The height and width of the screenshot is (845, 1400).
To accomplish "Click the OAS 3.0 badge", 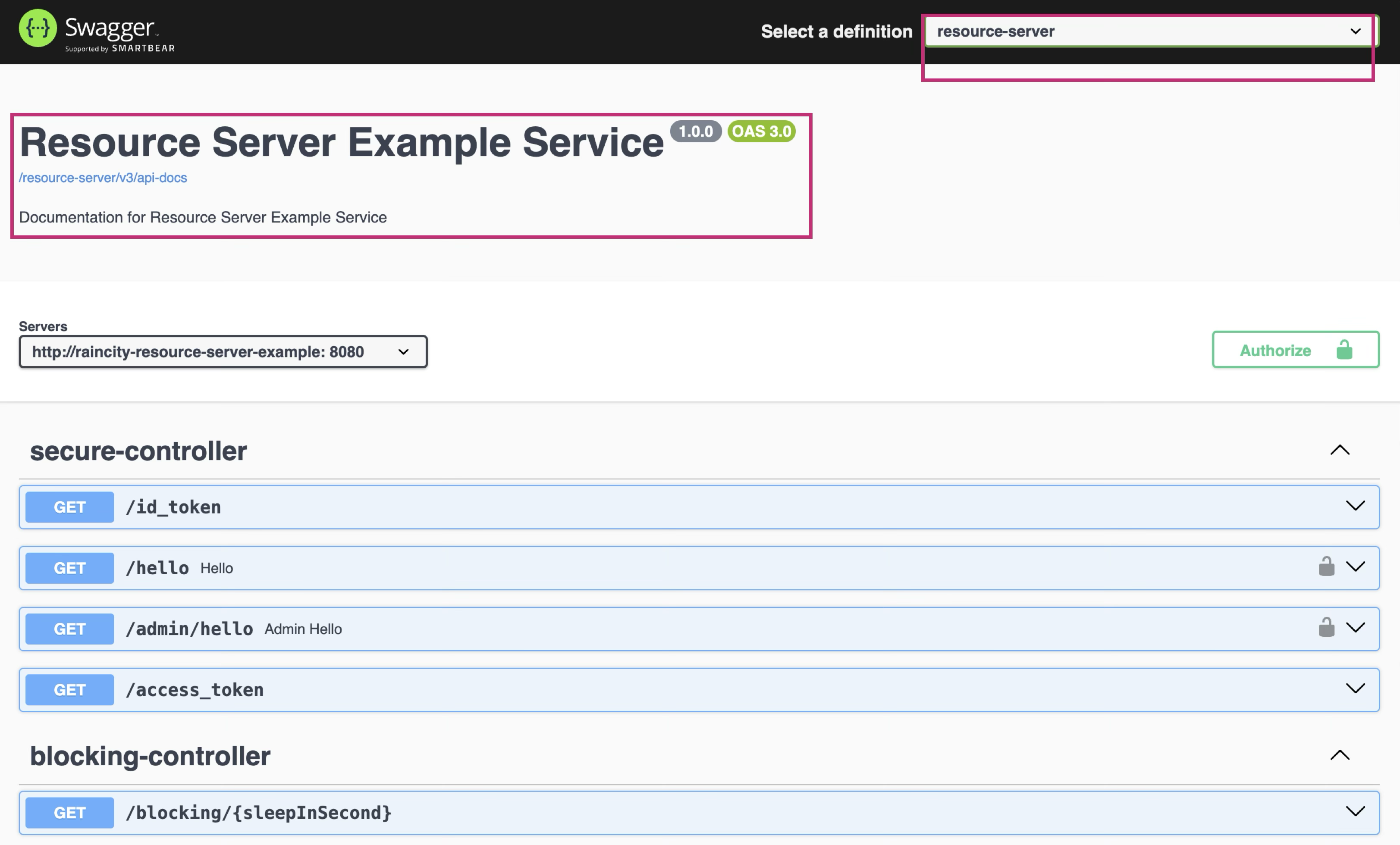I will click(x=761, y=131).
